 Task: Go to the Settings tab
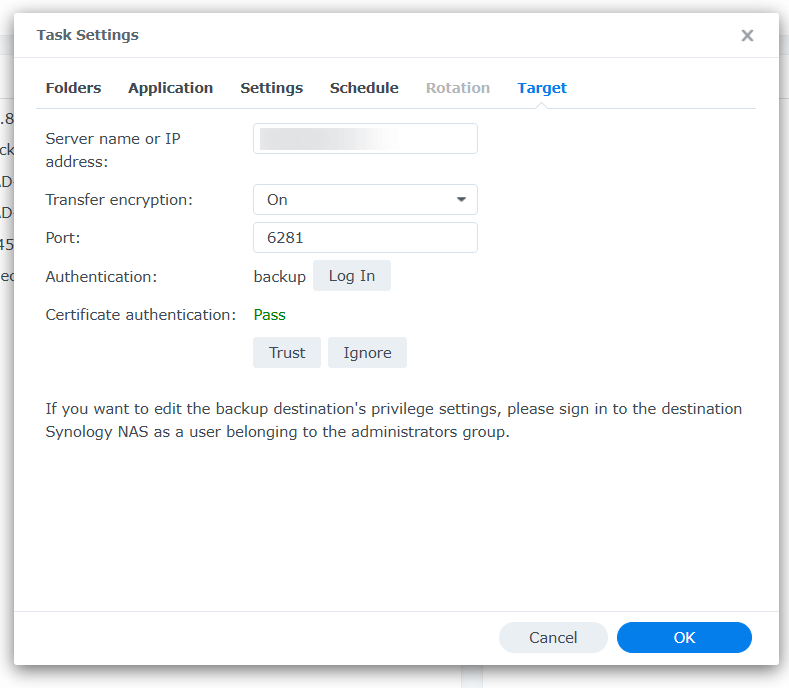[x=271, y=88]
